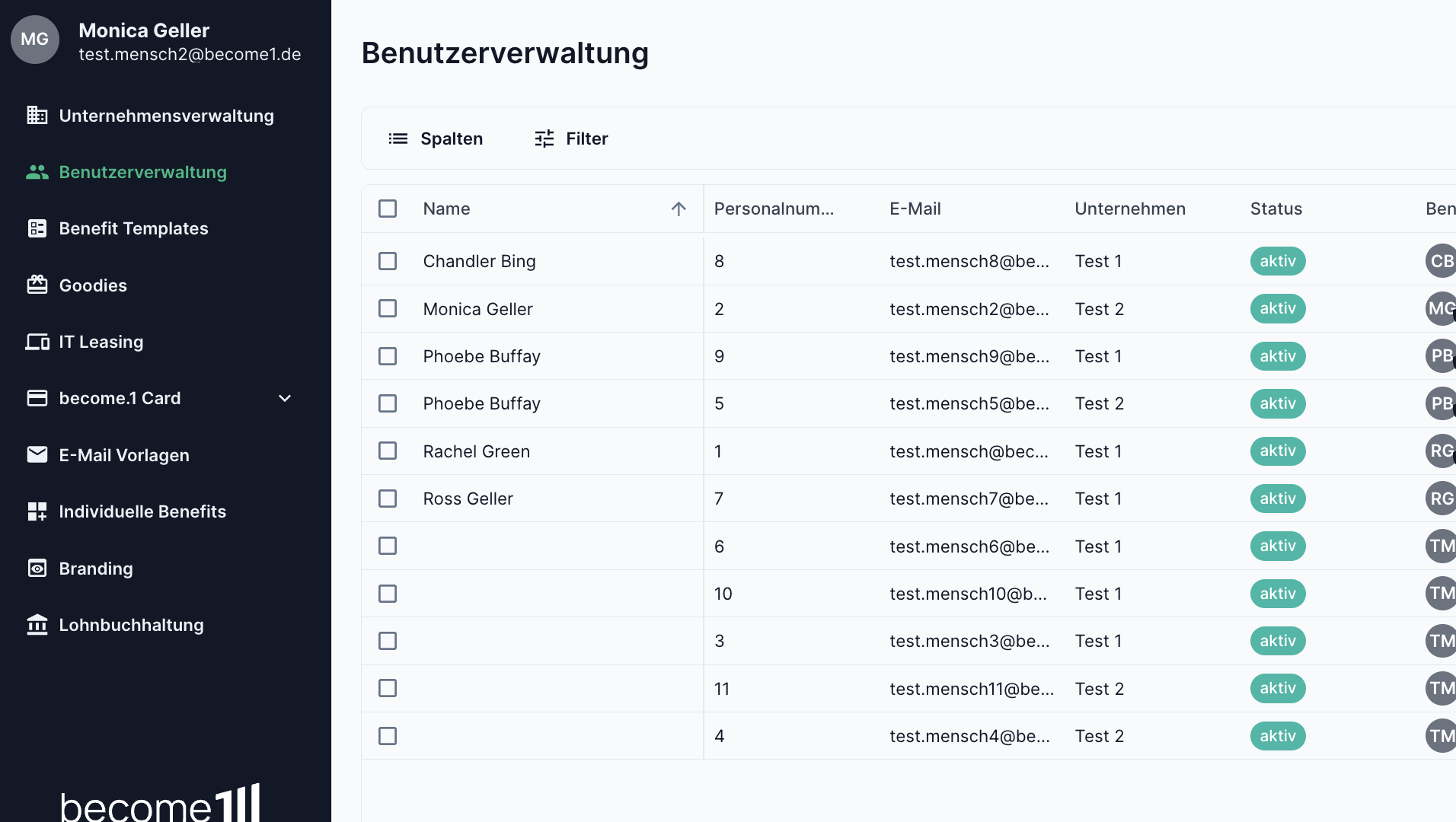Viewport: 1456px width, 822px height.
Task: Select the Ross Geller row checkbox
Action: pyautogui.click(x=388, y=499)
